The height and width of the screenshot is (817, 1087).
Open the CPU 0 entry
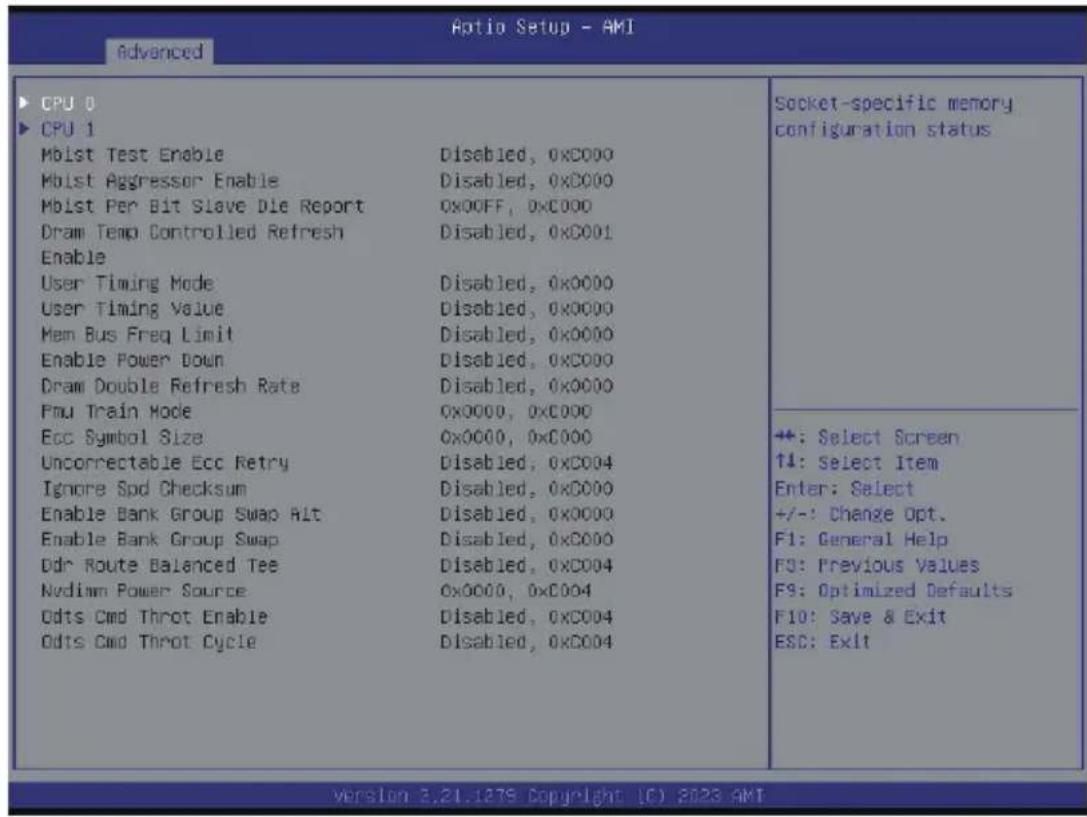pos(68,103)
